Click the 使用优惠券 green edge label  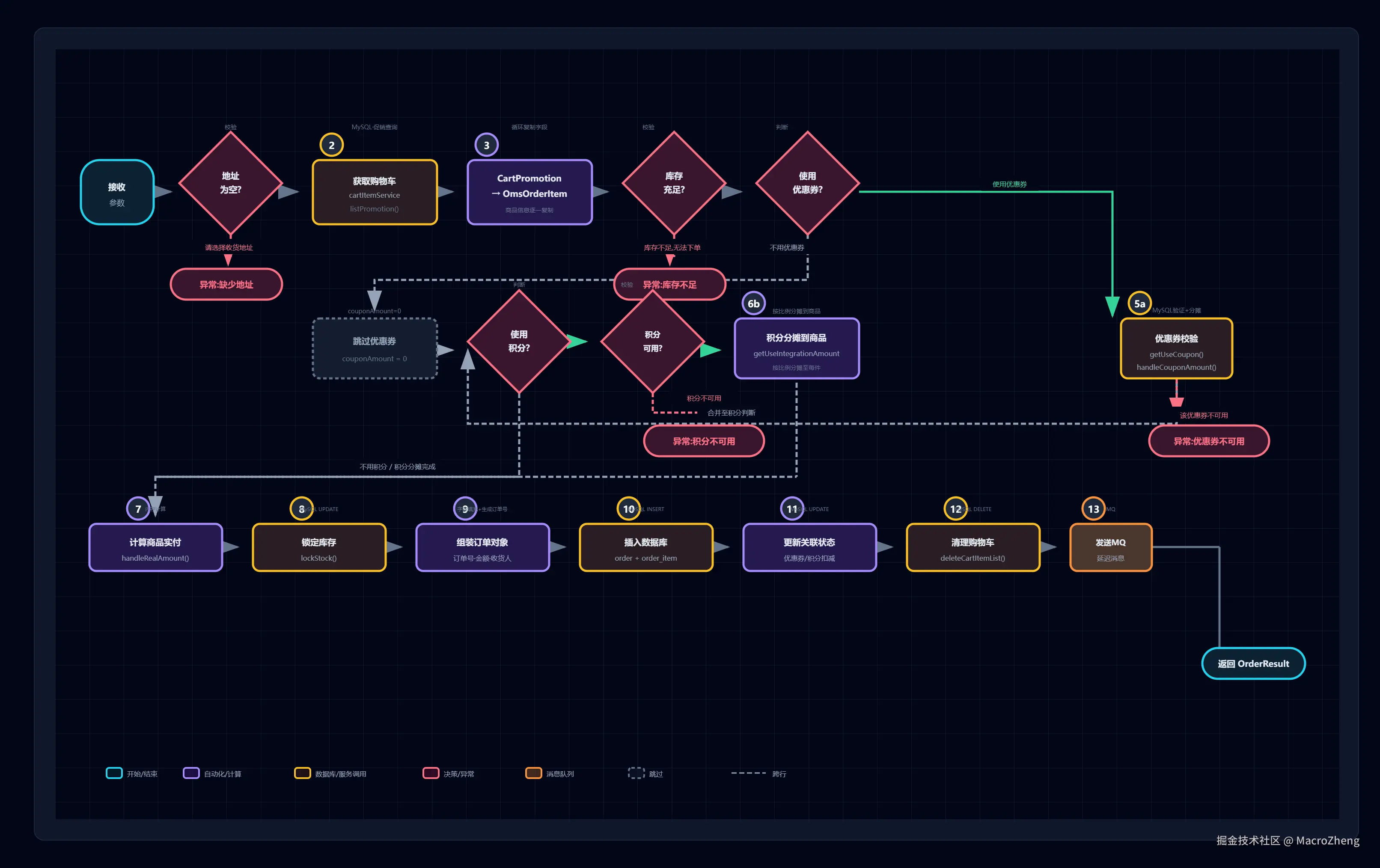tap(1009, 184)
